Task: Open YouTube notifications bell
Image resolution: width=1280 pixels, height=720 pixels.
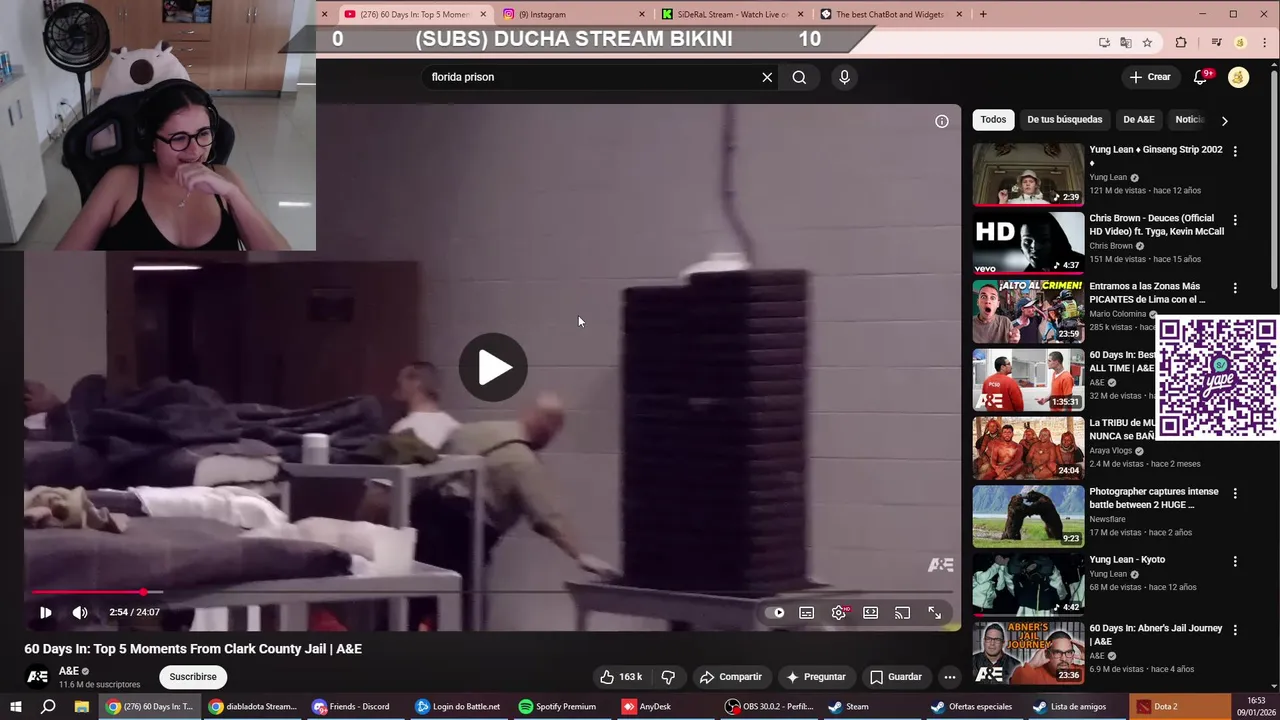Action: pyautogui.click(x=1203, y=77)
